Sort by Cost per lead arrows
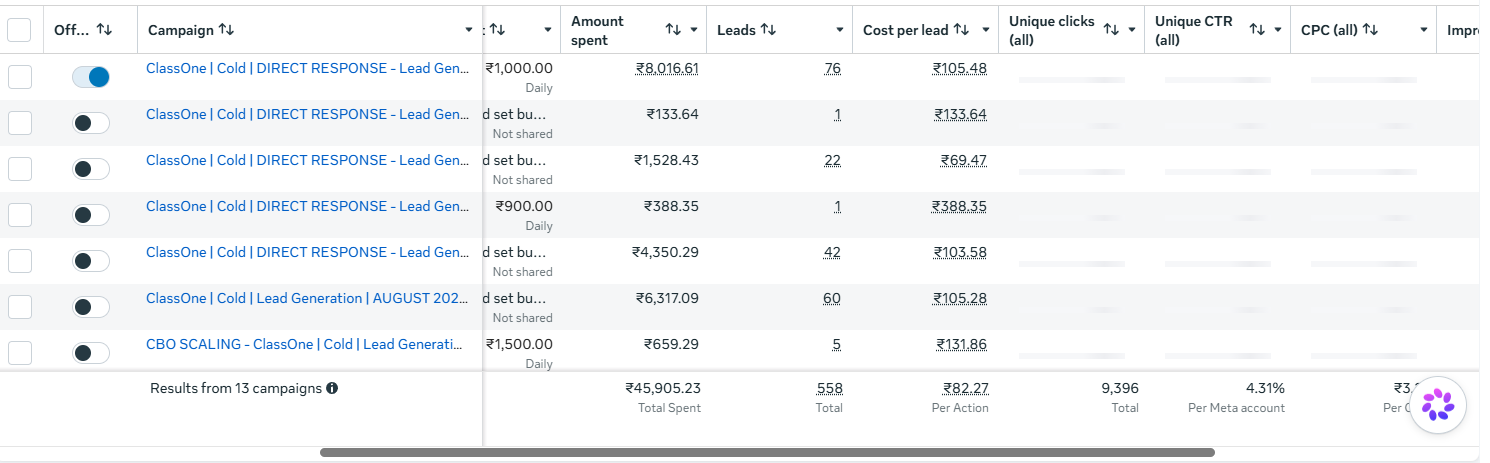 [961, 30]
